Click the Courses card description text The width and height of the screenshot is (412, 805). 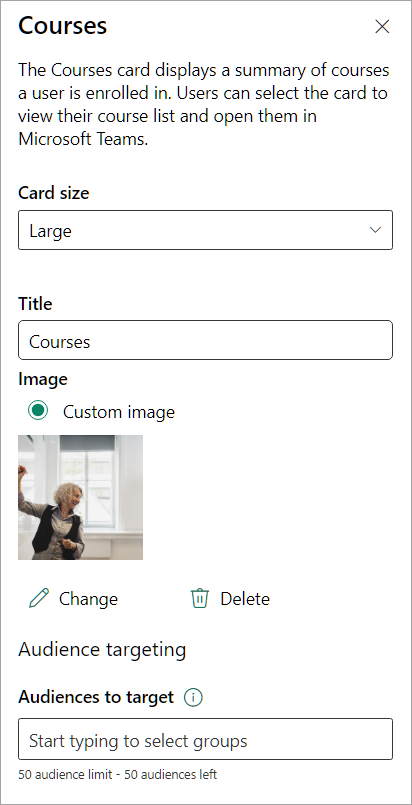point(204,105)
